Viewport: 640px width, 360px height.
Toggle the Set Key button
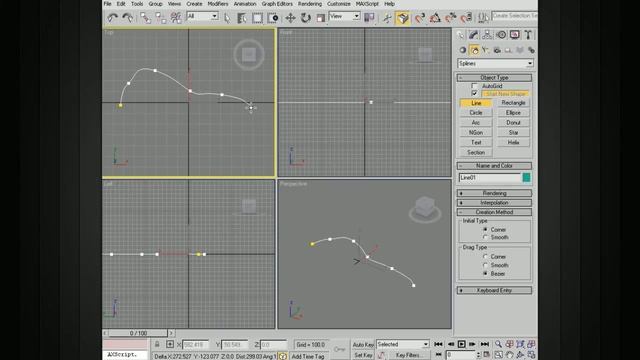[363, 355]
